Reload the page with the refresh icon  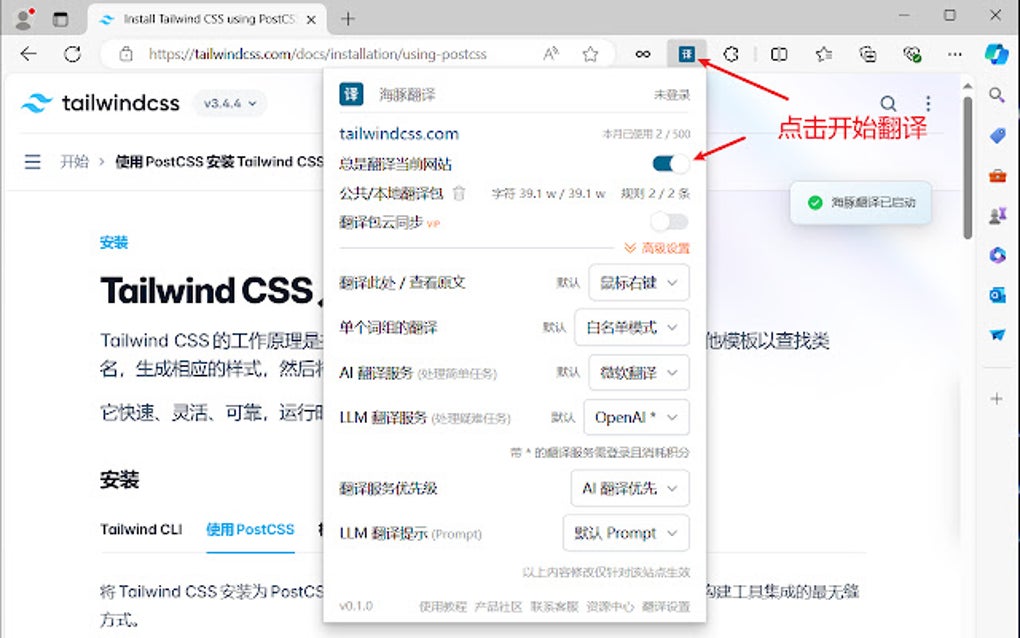pyautogui.click(x=72, y=54)
